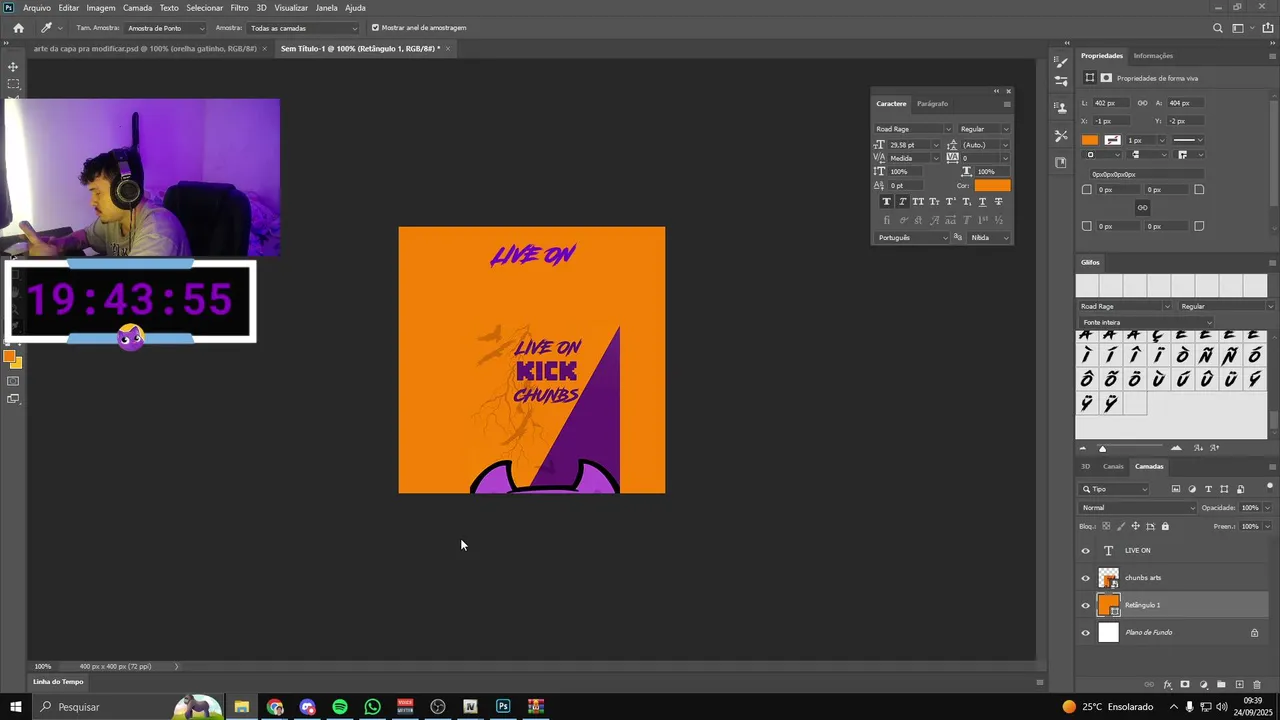Screen dimensions: 1280x720
Task: Switch to the Informações tab
Action: pos(1153,56)
